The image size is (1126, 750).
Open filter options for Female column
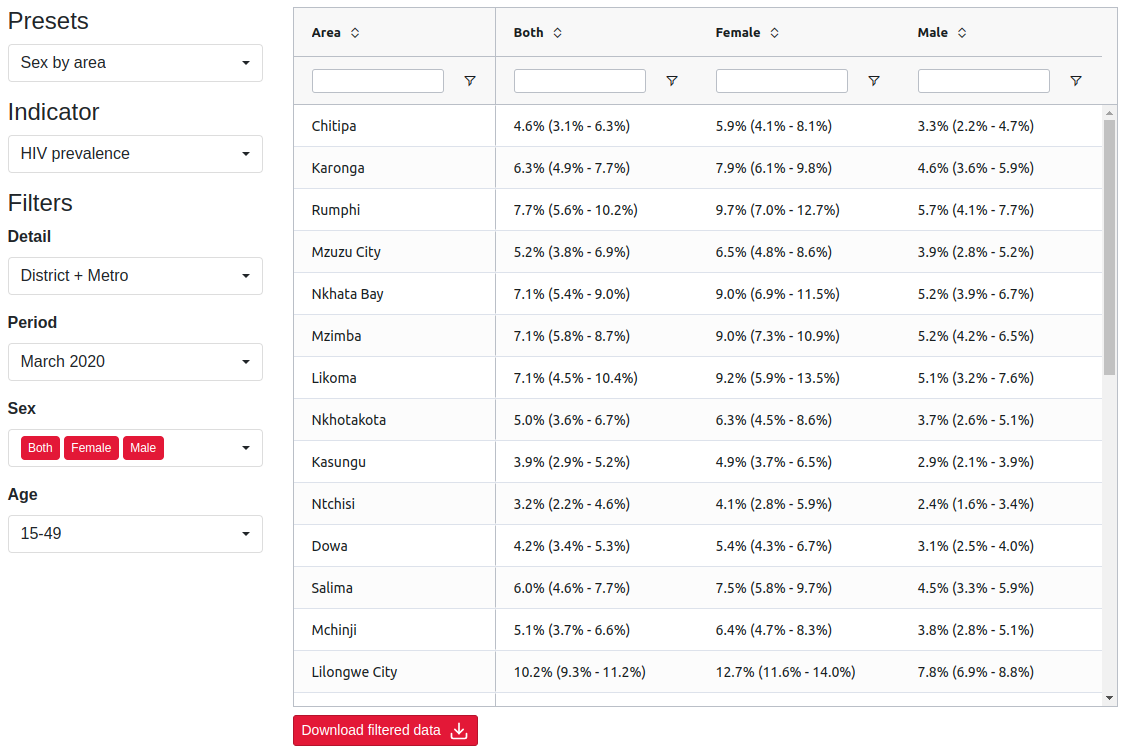coord(873,80)
